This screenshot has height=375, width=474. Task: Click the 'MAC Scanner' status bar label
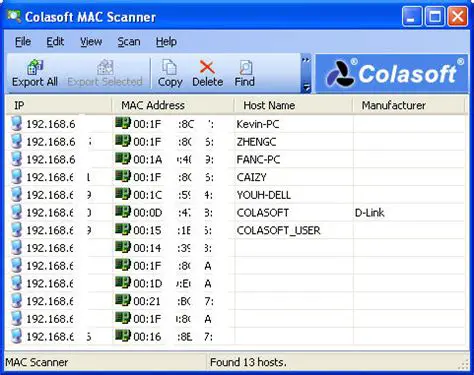37,362
